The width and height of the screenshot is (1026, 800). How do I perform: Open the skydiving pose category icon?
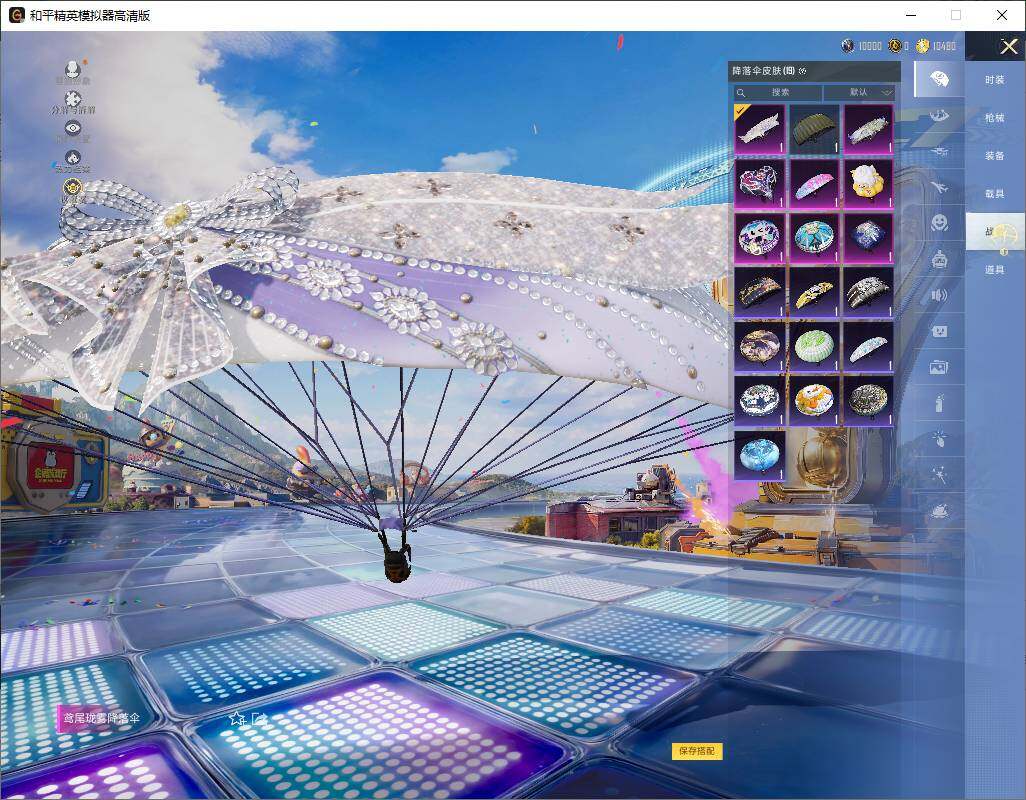tap(939, 116)
